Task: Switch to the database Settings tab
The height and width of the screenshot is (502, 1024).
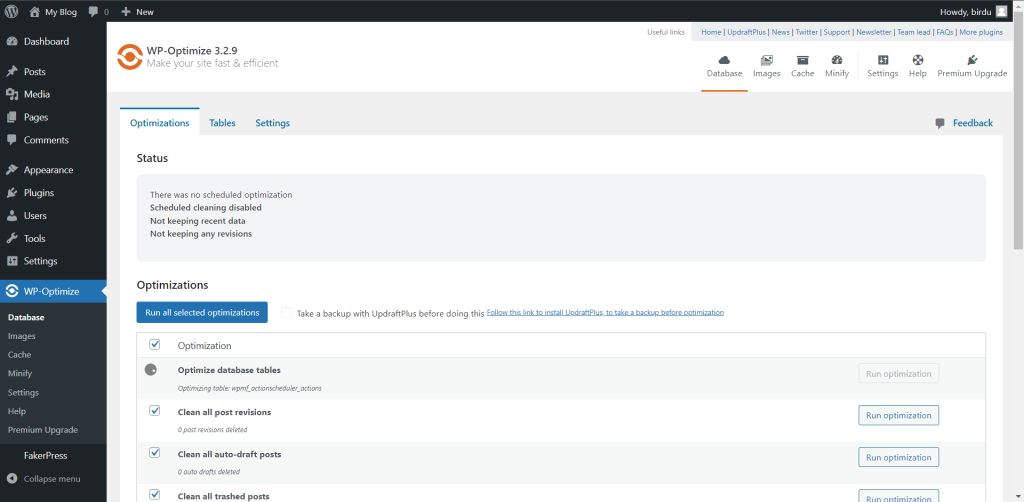Action: point(272,123)
